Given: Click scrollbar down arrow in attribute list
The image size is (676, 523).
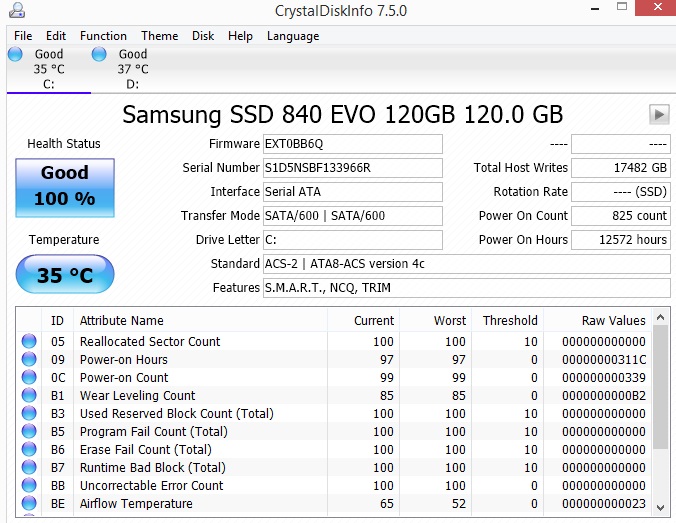Looking at the screenshot, I should pyautogui.click(x=660, y=507).
